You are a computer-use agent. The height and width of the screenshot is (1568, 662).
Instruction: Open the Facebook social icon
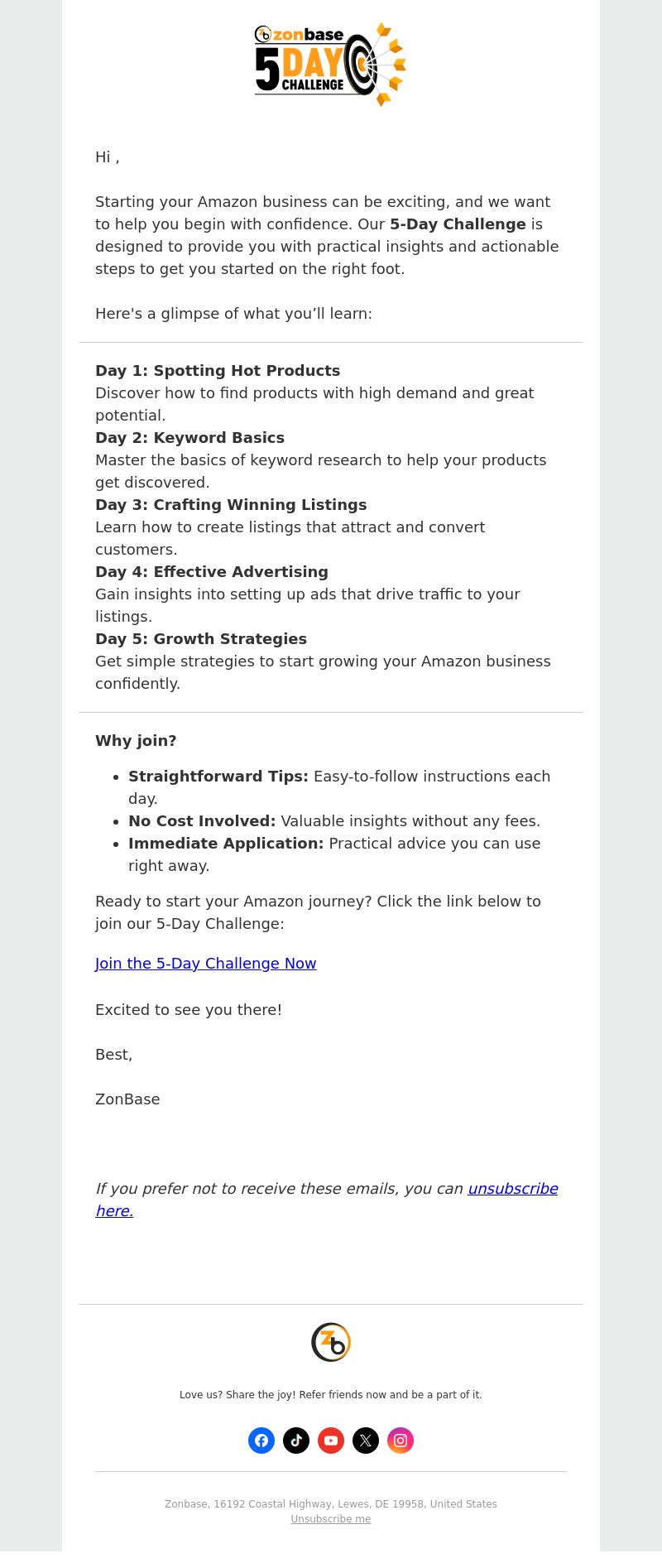(x=261, y=1441)
